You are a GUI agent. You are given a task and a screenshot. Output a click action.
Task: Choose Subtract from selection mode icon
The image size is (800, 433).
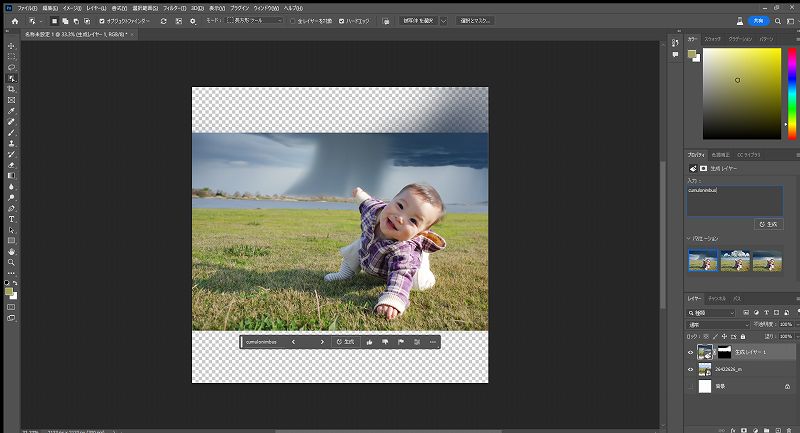click(76, 21)
